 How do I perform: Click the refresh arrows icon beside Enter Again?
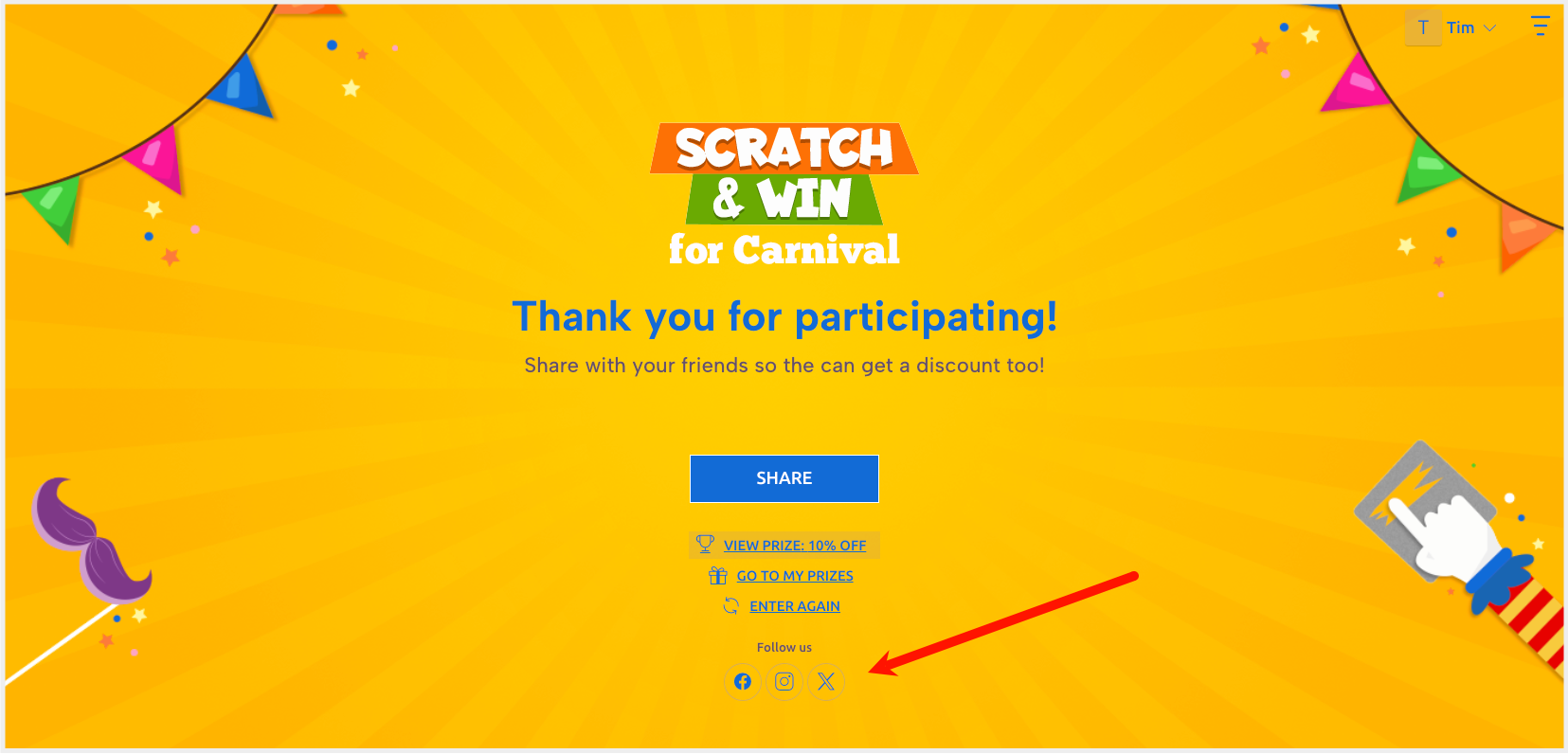coord(730,605)
